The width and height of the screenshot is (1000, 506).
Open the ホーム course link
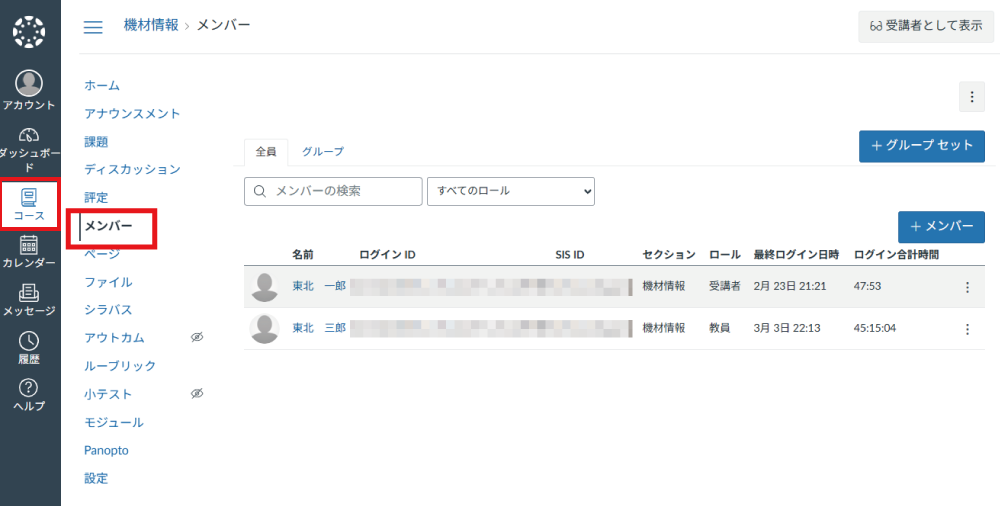tap(102, 86)
